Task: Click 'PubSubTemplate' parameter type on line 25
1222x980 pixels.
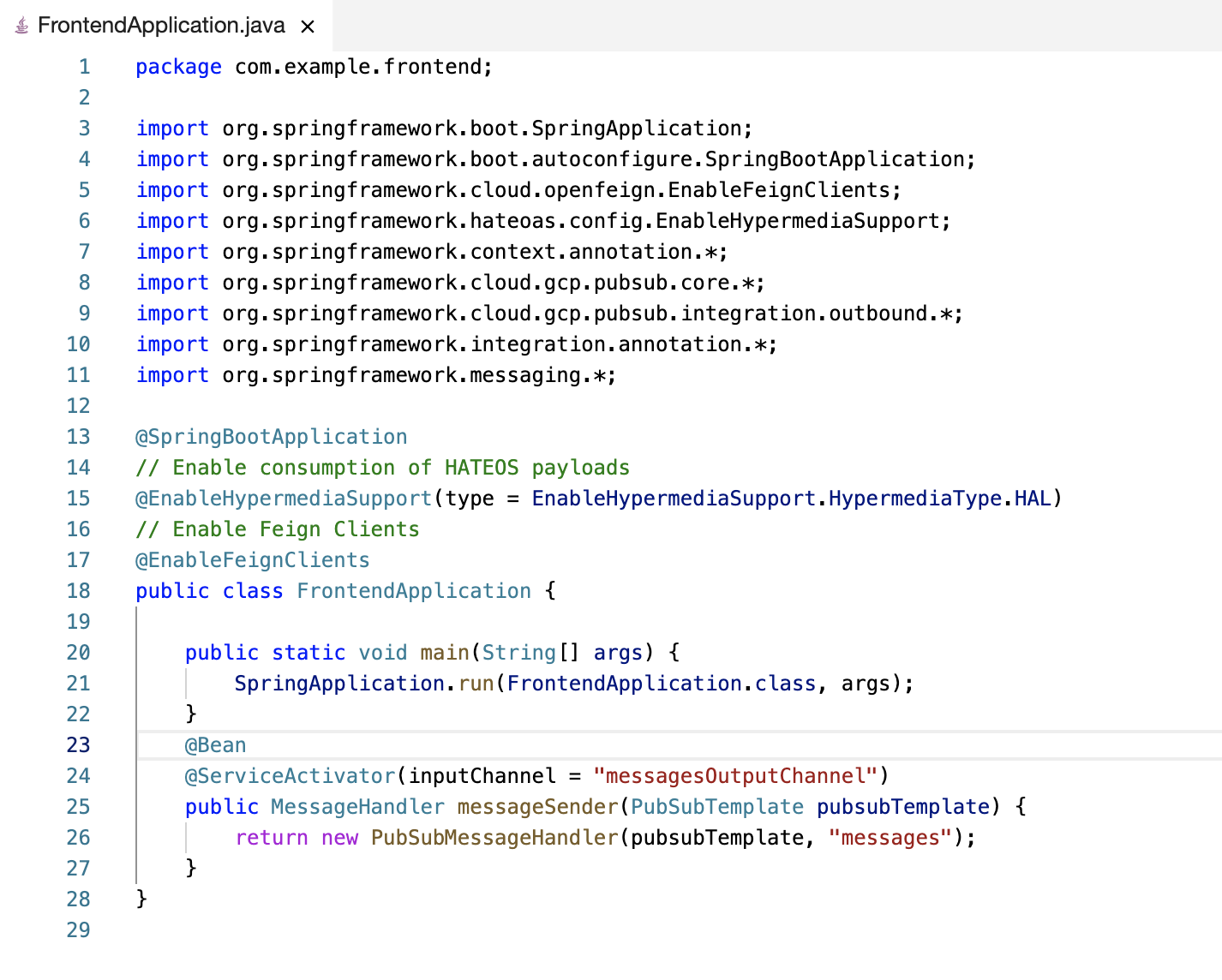Action: coord(717,807)
